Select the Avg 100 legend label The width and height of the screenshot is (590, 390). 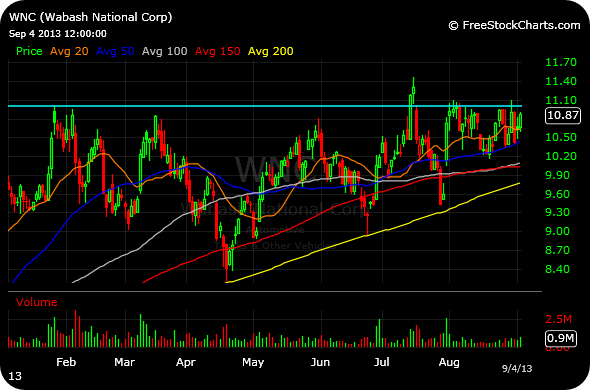pos(164,51)
